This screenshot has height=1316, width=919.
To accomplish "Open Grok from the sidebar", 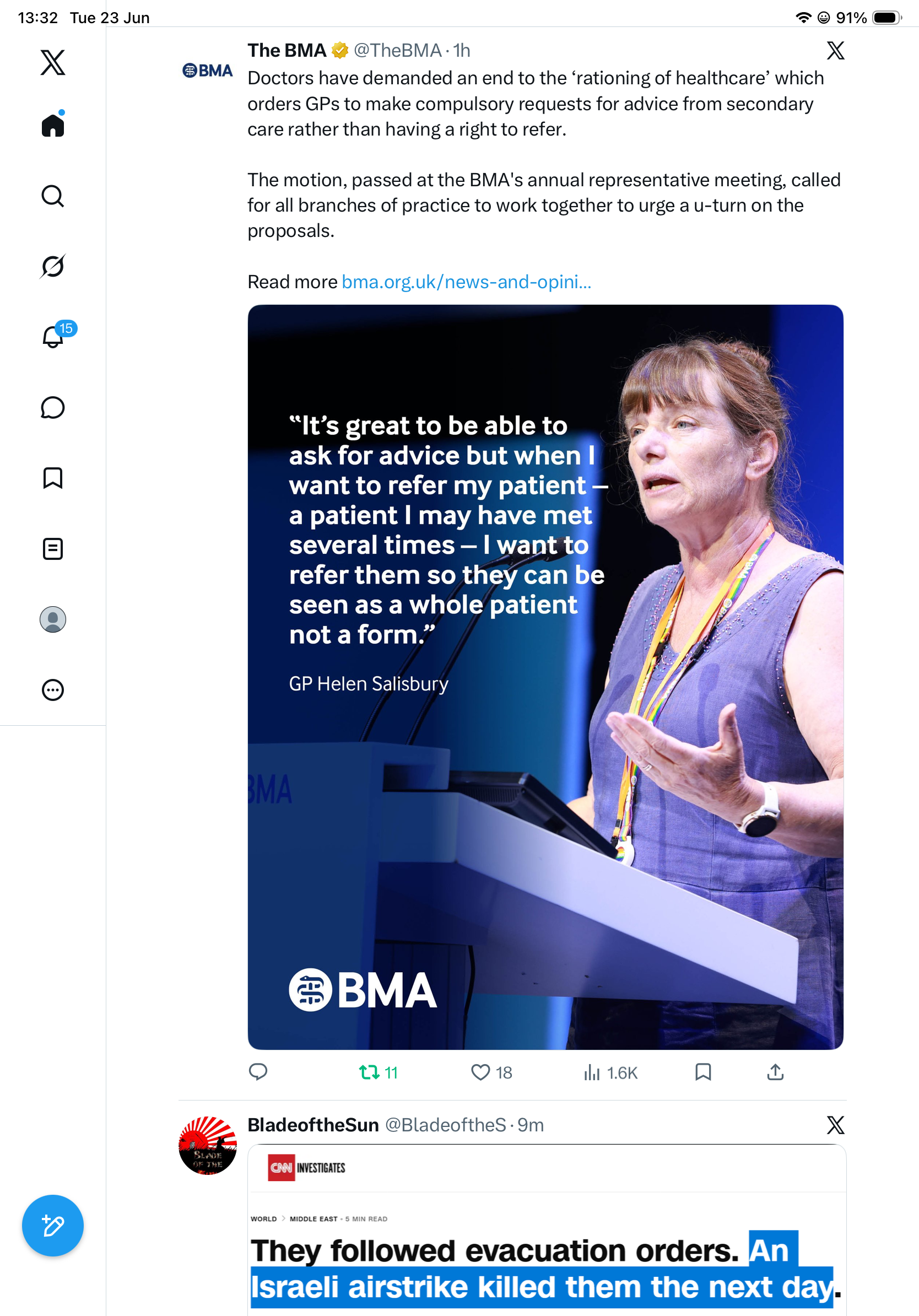I will [x=53, y=266].
